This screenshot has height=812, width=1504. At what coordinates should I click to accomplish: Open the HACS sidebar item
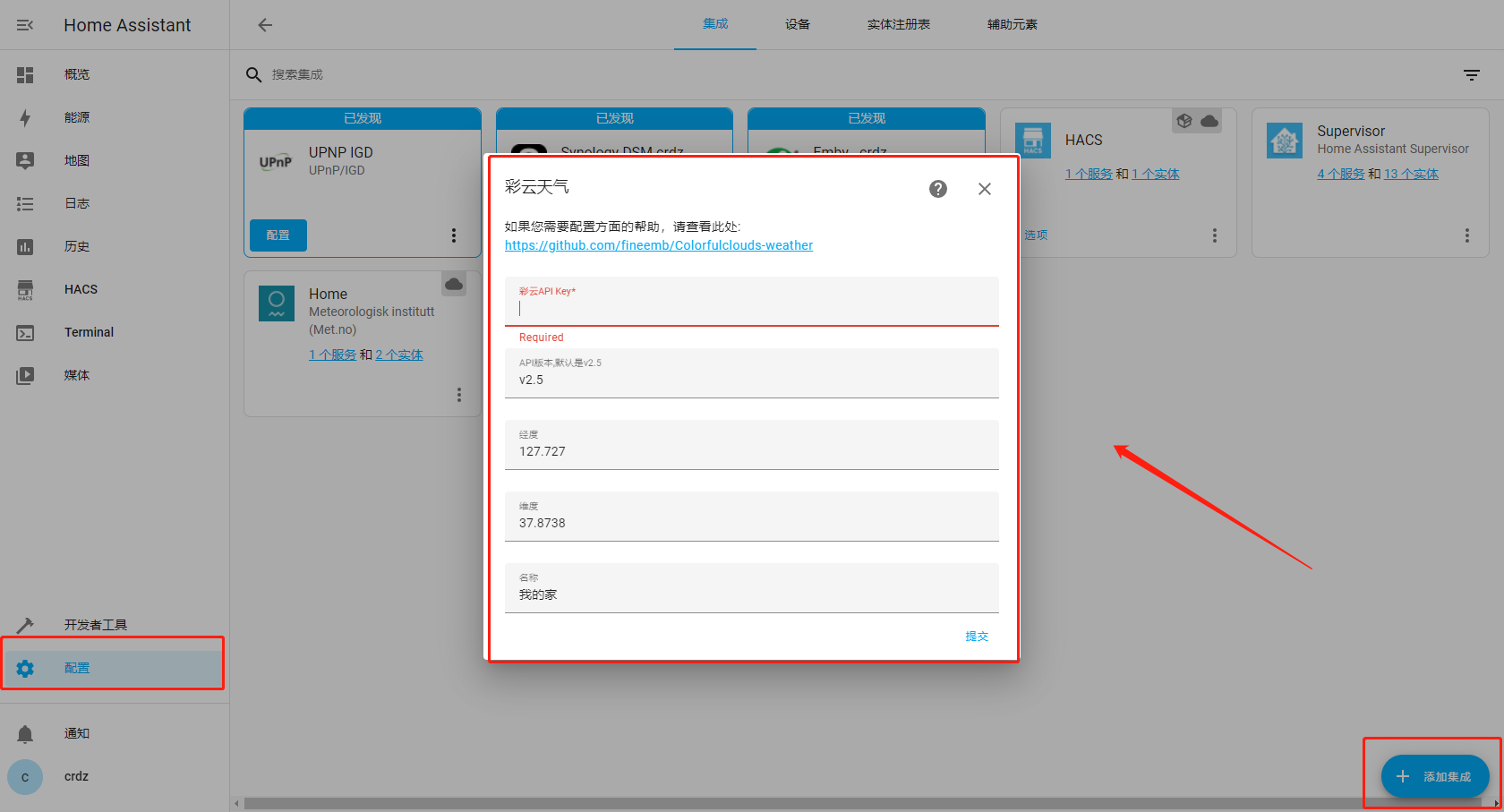[x=81, y=289]
